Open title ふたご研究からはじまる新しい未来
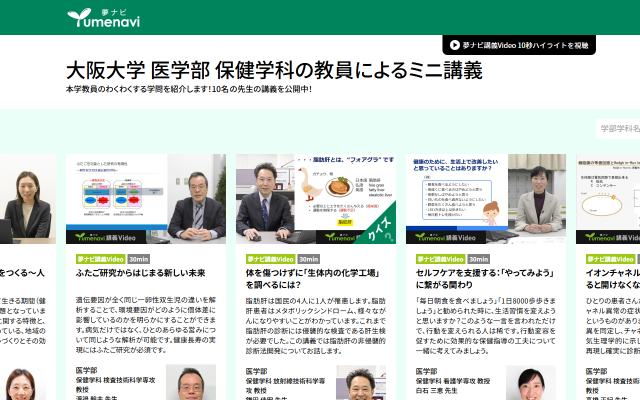Viewport: 640px width, 400px height. (x=141, y=273)
